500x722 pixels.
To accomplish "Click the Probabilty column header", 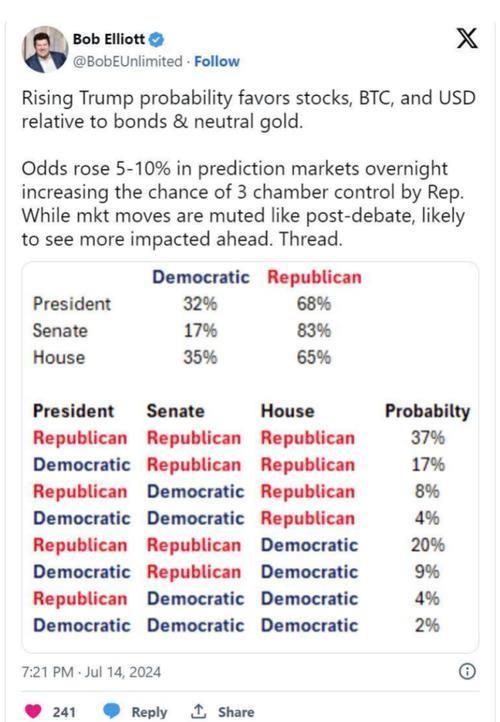I will [x=428, y=411].
